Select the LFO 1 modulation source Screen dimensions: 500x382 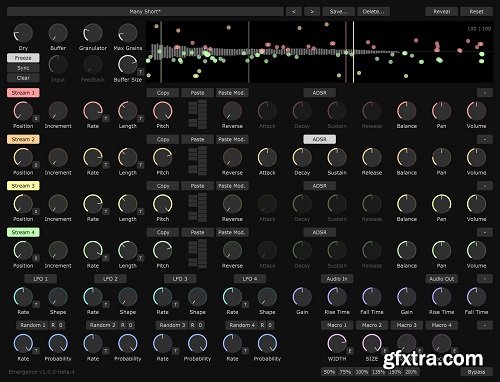40,279
